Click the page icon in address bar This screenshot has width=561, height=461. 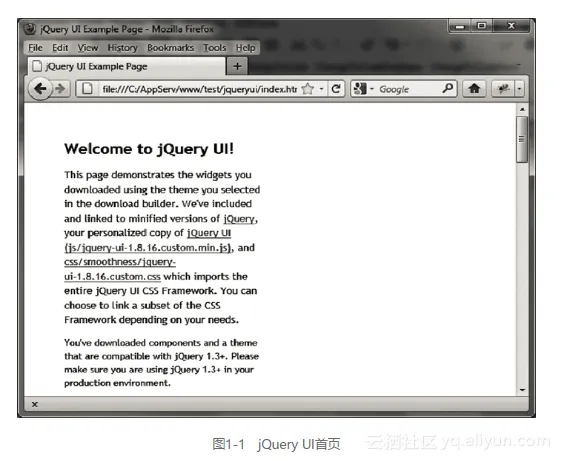[87, 88]
